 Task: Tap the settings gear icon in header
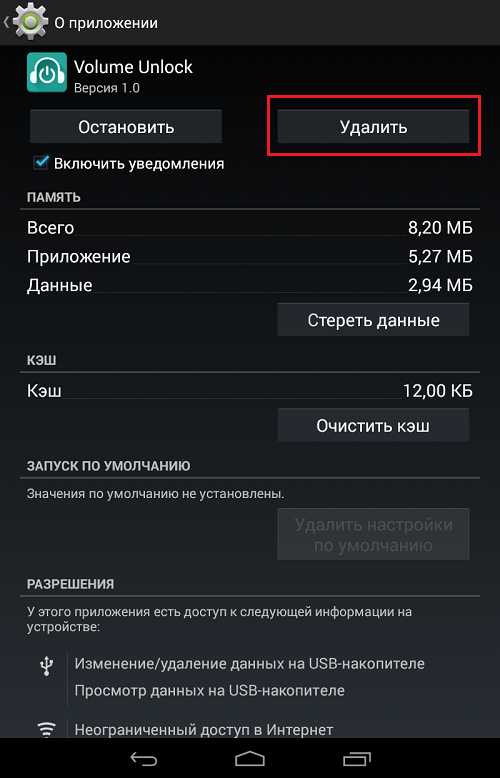31,22
